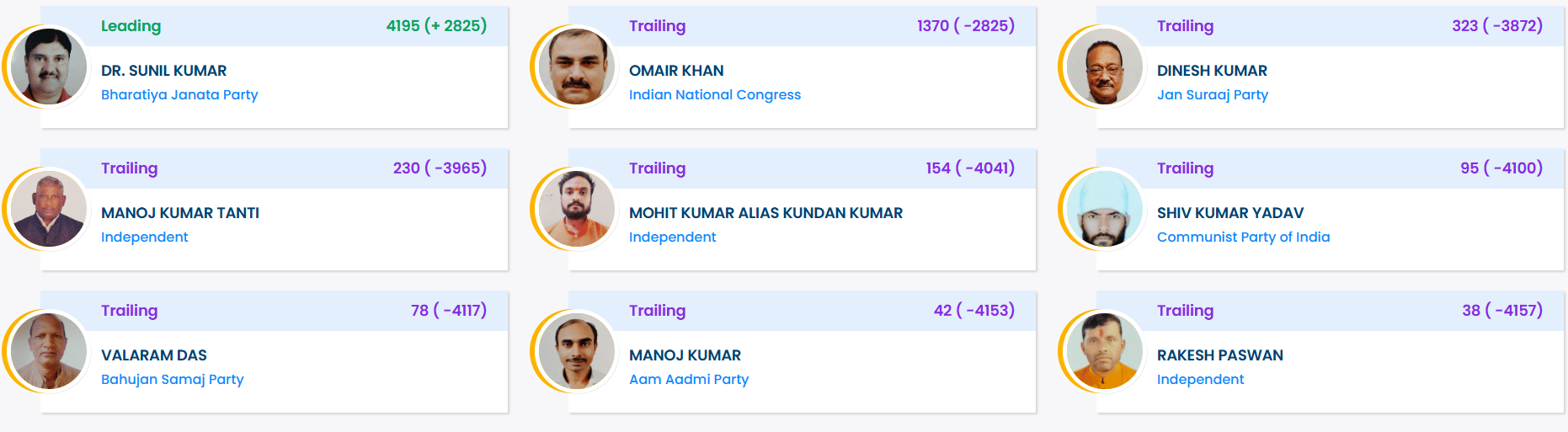This screenshot has height=432, width=1568.
Task: Click the Jan Suraaj Party label
Action: tap(1213, 95)
